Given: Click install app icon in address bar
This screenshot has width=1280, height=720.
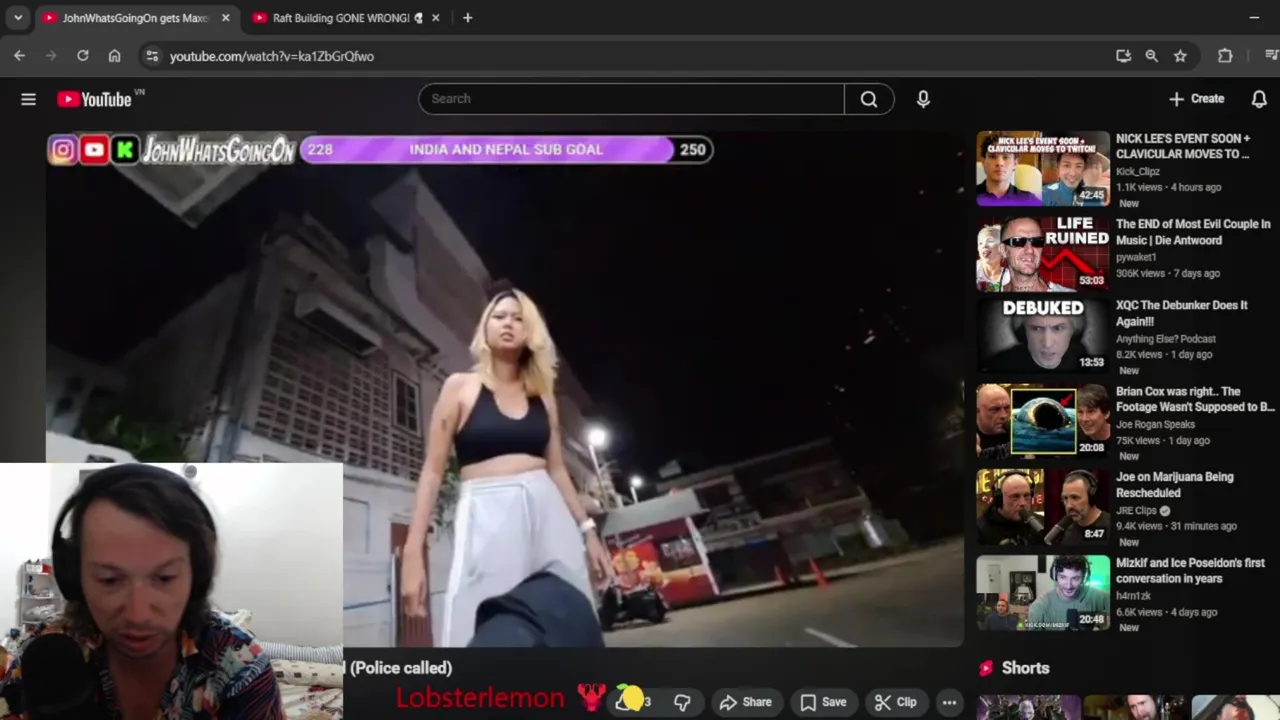Looking at the screenshot, I should coord(1123,56).
